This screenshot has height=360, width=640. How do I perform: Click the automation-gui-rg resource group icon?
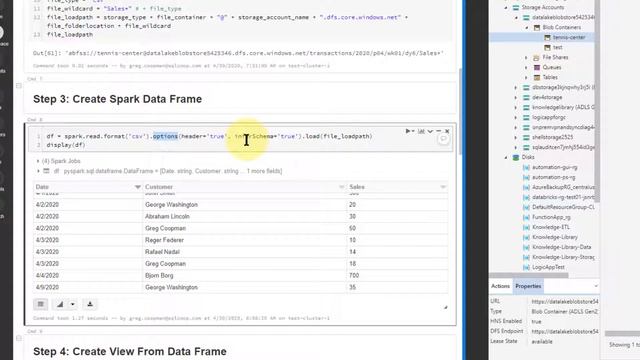526,167
